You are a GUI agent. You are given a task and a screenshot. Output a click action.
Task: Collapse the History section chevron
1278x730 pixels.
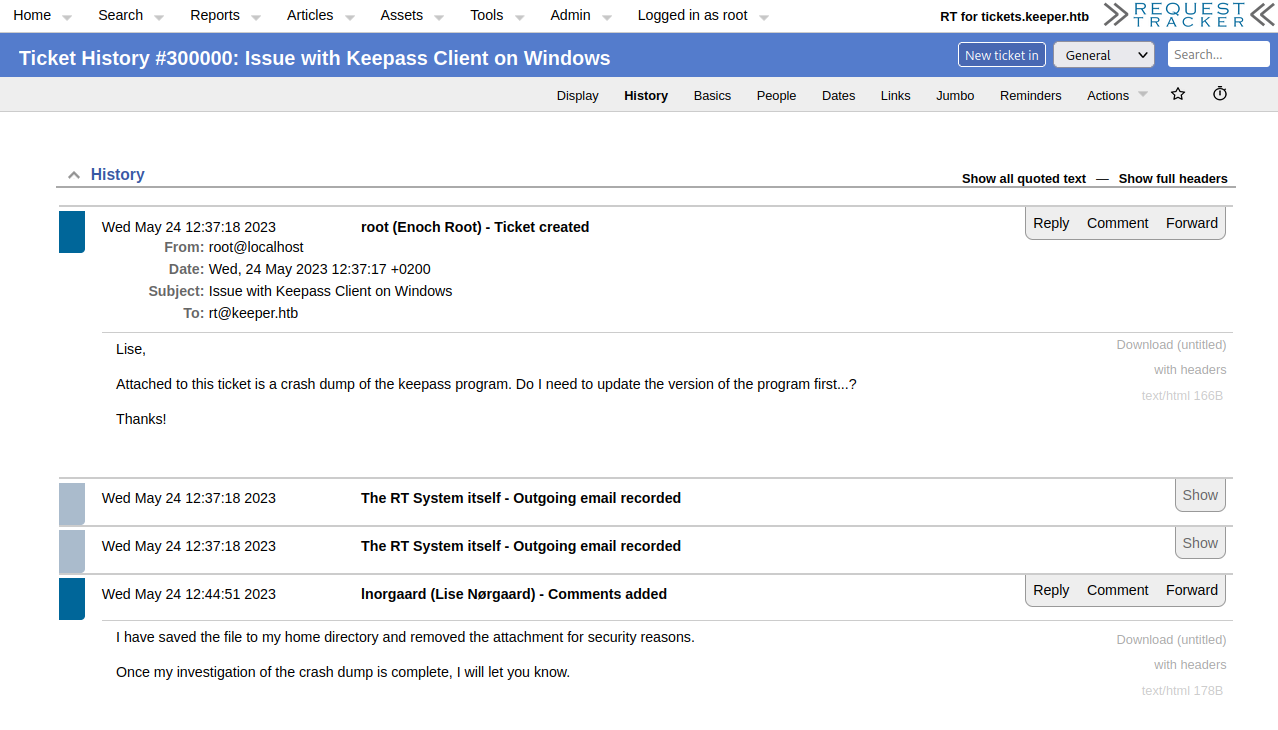(73, 175)
